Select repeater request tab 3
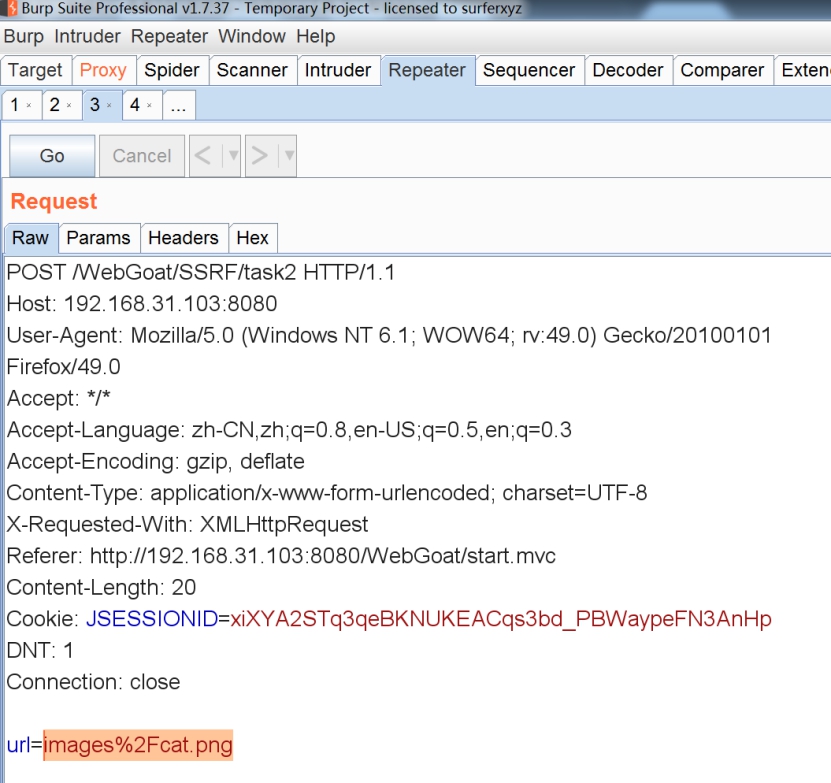This screenshot has height=783, width=831. (x=95, y=105)
